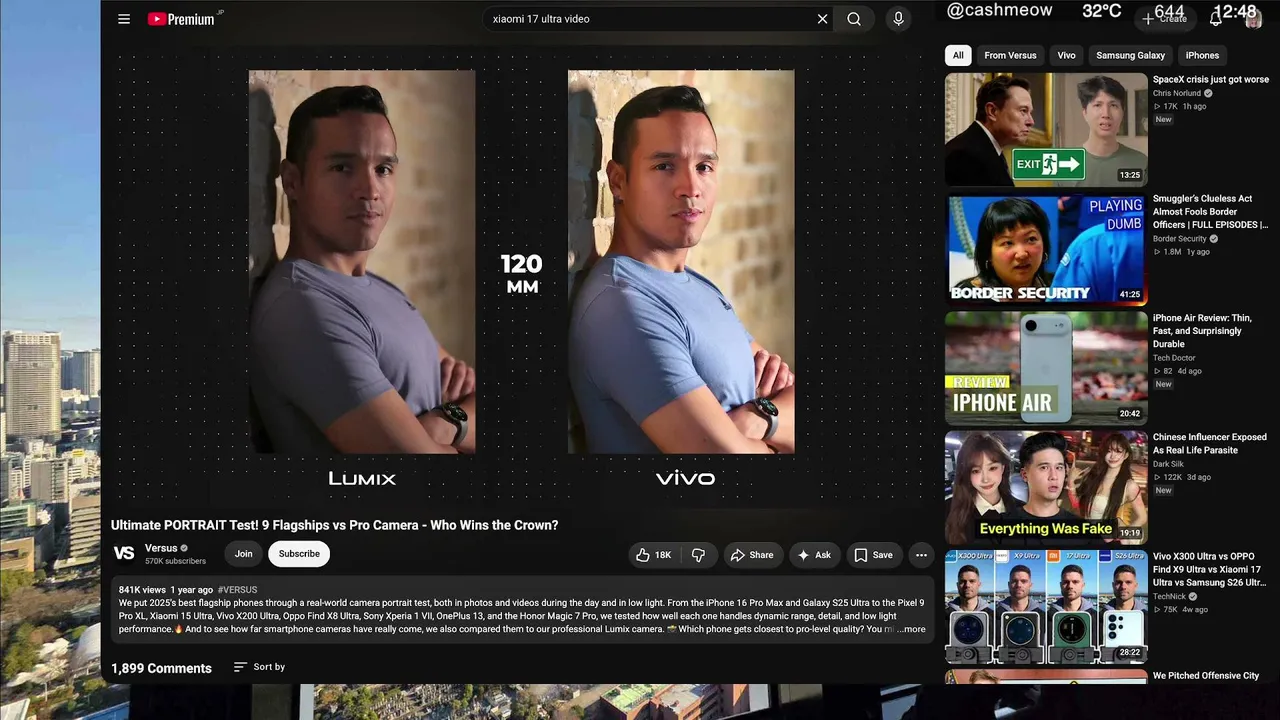Filter suggestions by Samsung Galaxy chip

pyautogui.click(x=1130, y=55)
